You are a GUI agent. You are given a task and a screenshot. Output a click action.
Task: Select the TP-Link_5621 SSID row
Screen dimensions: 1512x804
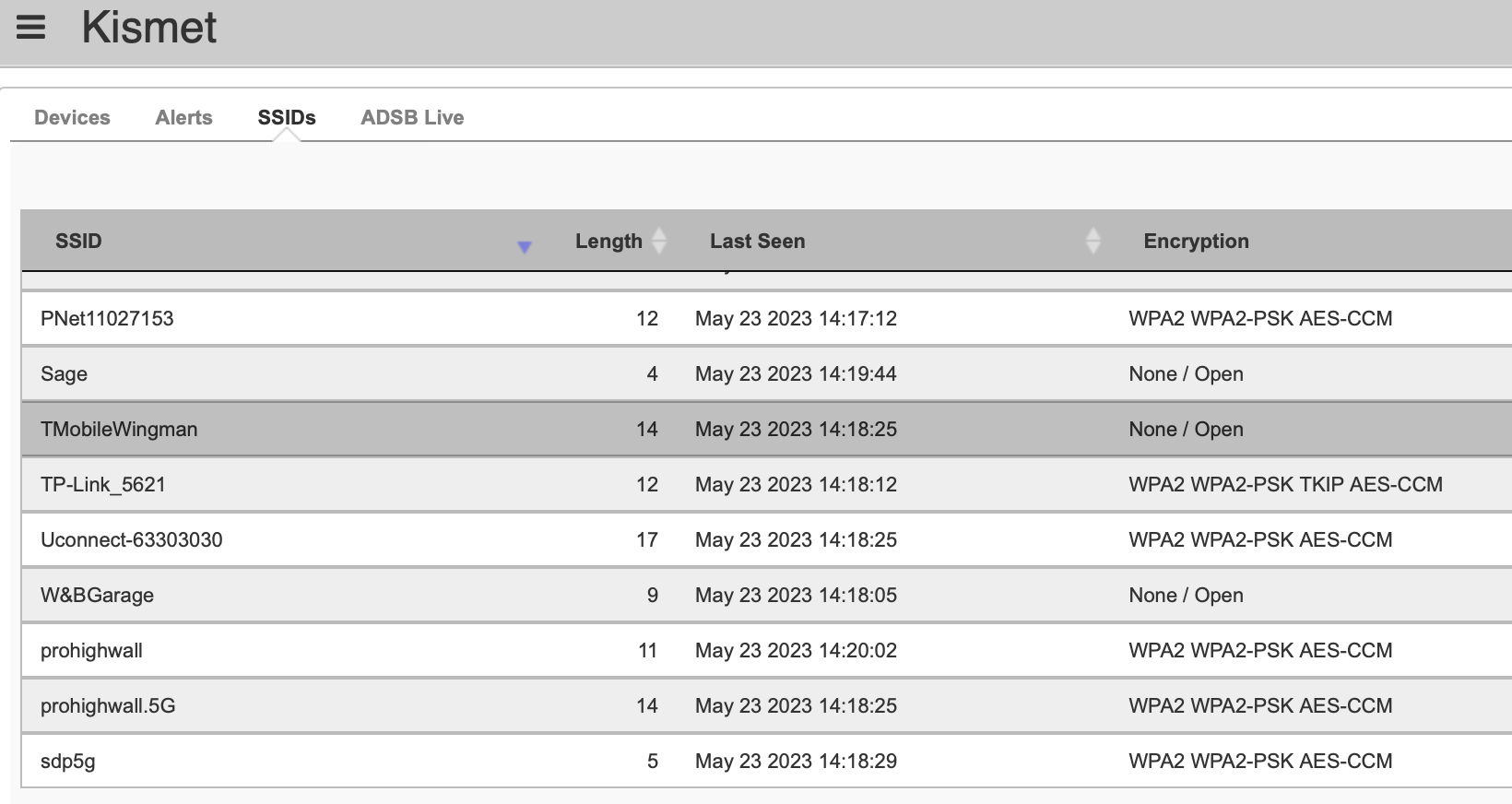pyautogui.click(x=766, y=484)
